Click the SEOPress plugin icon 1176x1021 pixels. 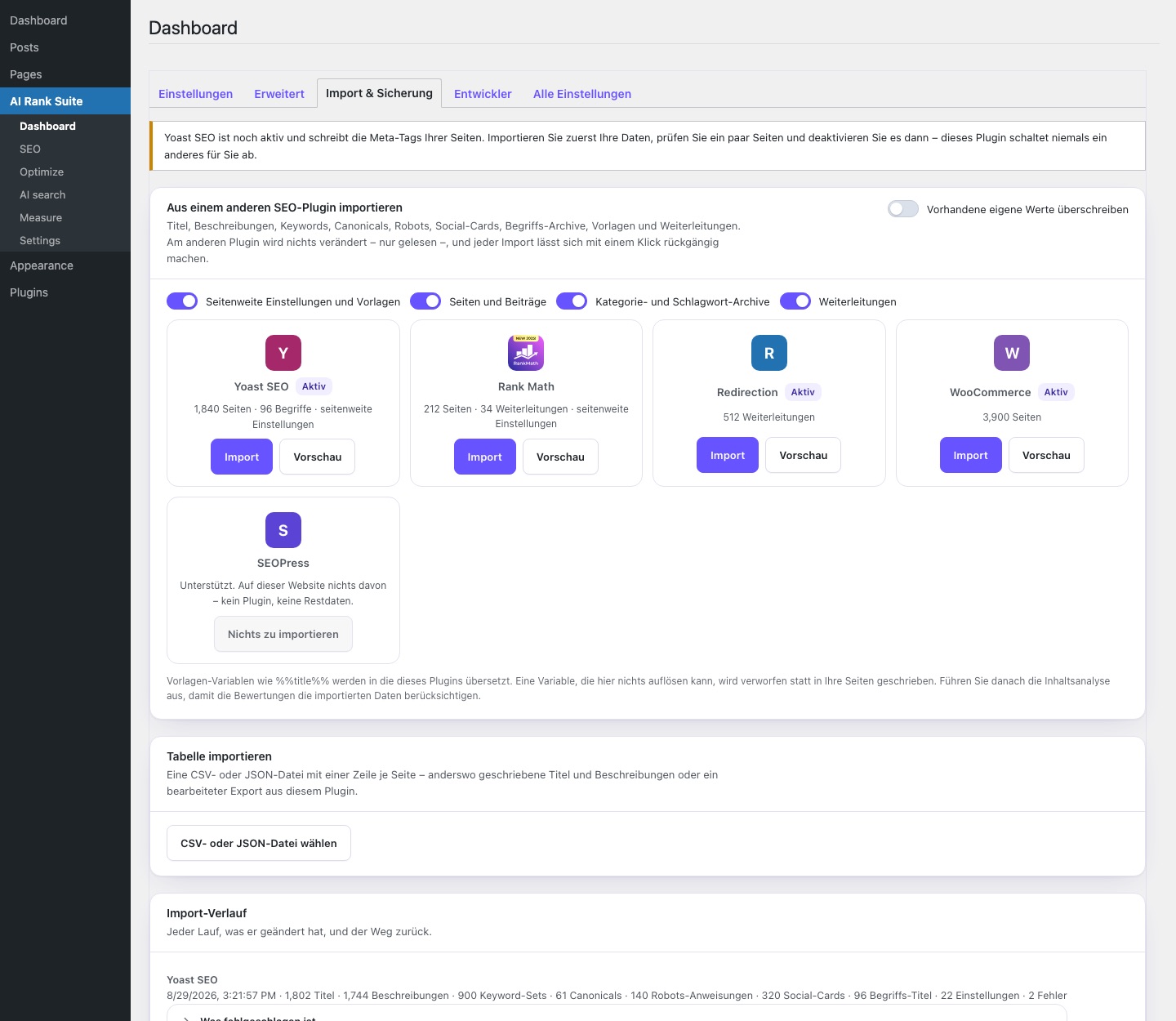pos(283,530)
